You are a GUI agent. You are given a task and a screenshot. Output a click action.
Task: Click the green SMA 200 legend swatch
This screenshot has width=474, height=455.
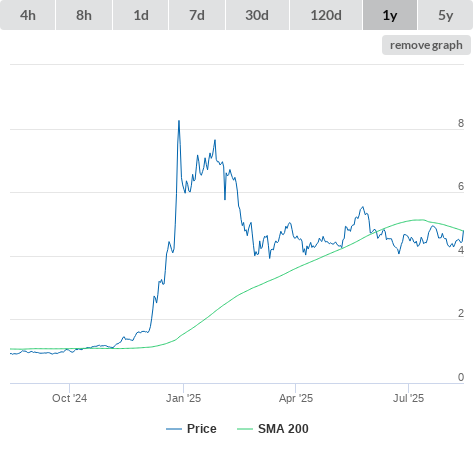tap(245, 429)
